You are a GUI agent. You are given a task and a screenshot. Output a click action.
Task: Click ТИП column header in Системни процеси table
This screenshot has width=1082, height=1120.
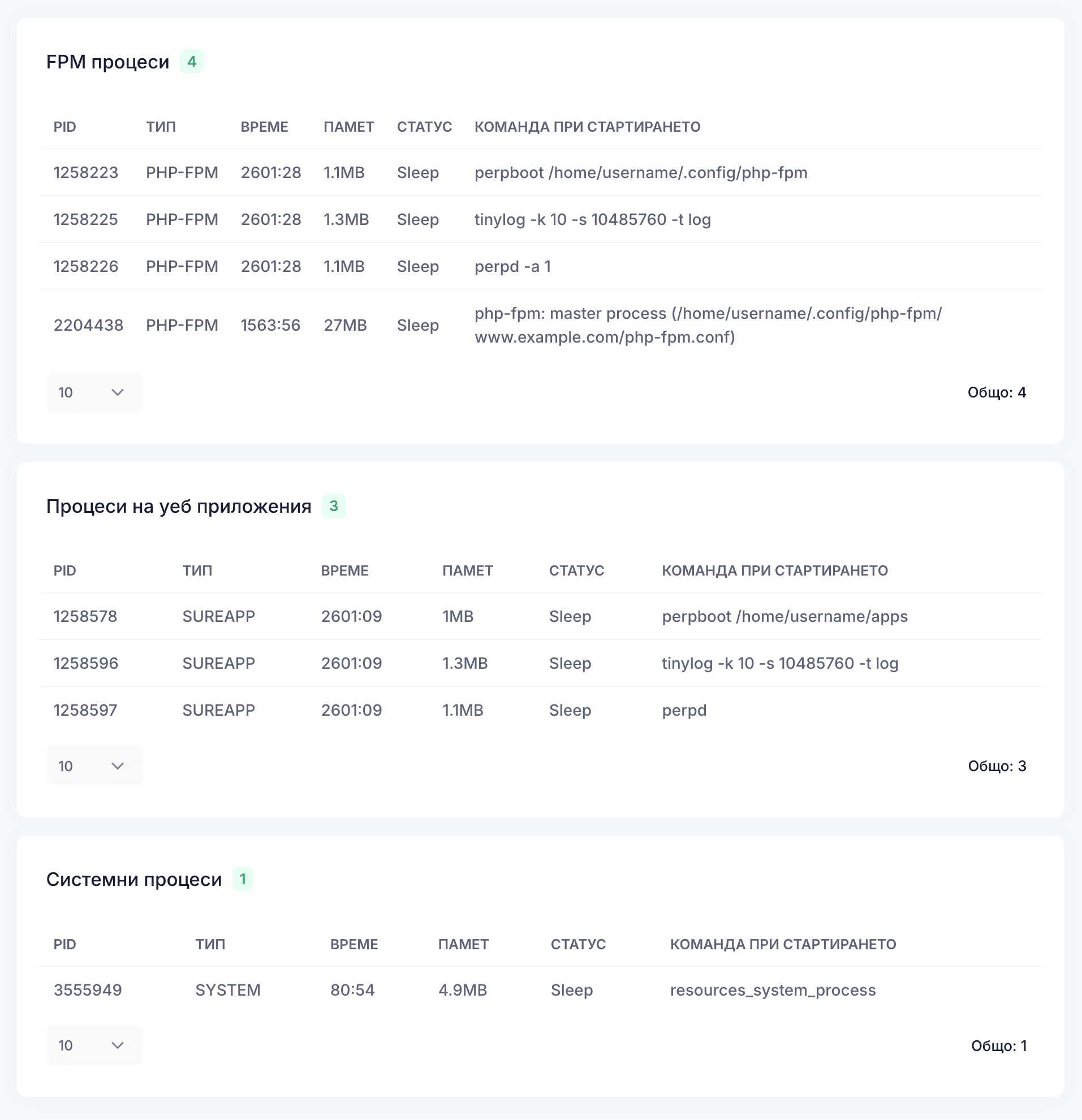210,944
